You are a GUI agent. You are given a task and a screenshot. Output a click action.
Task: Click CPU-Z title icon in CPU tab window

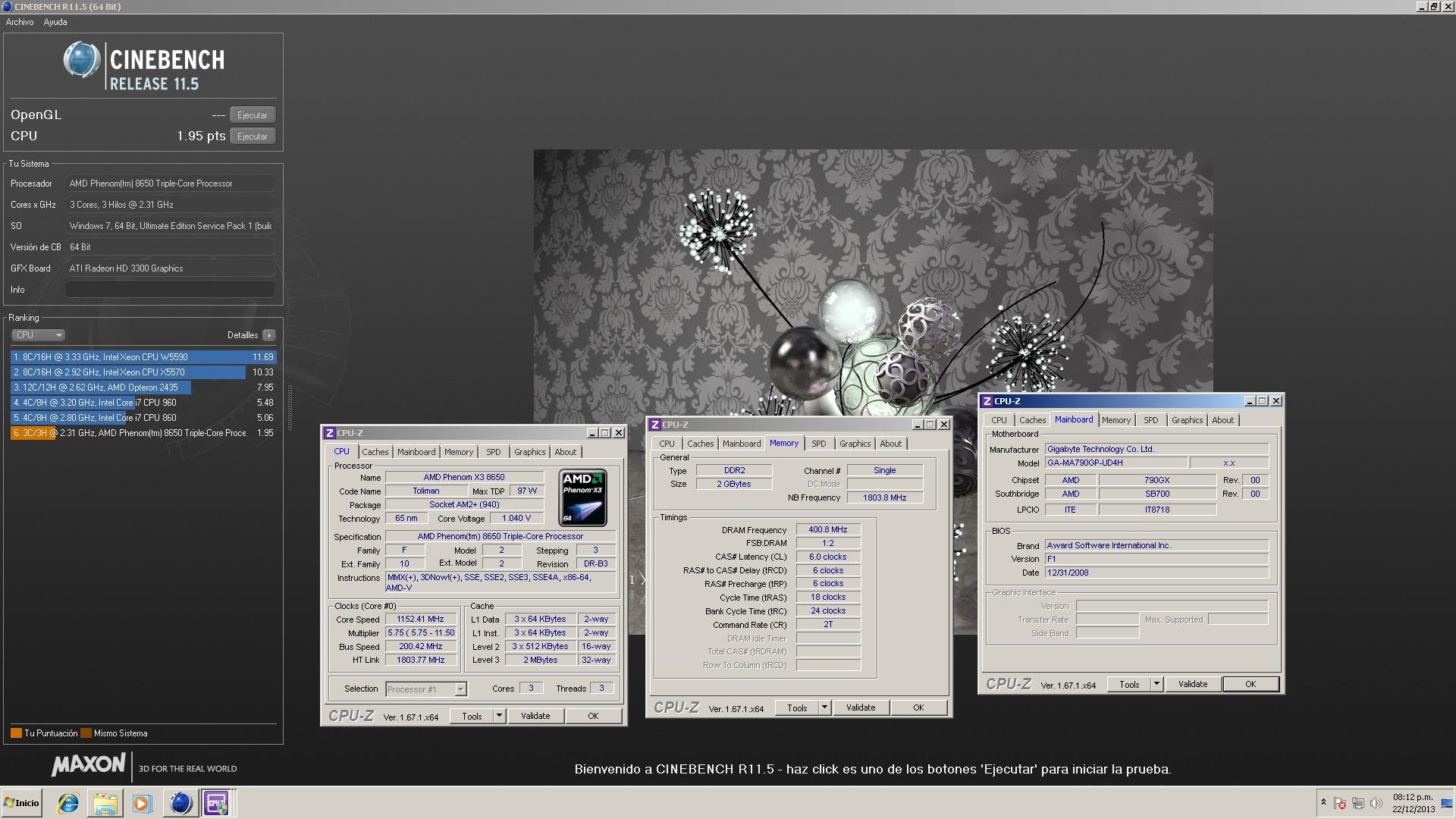pos(330,433)
